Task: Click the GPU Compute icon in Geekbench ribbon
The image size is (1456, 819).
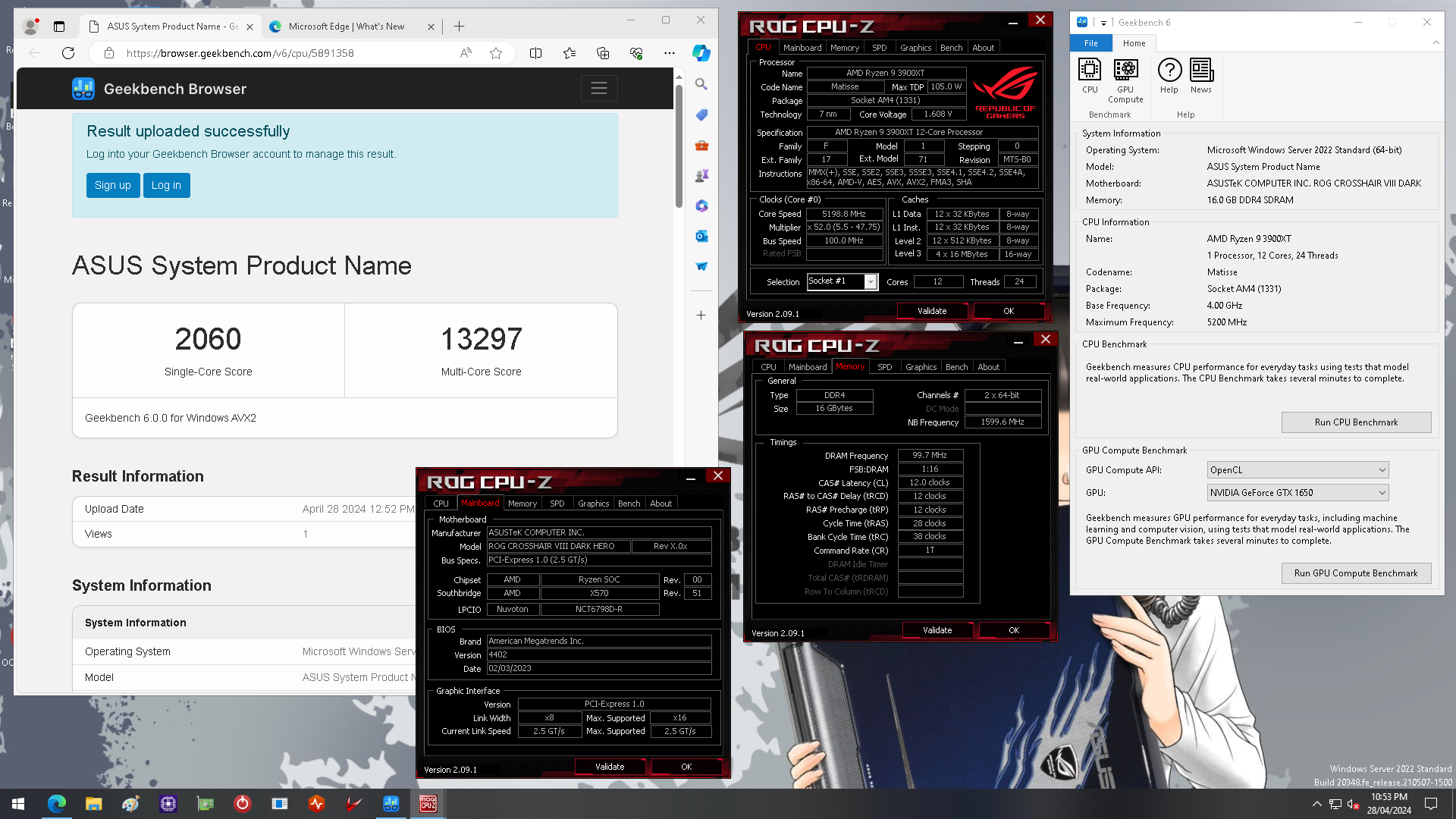Action: pyautogui.click(x=1125, y=81)
